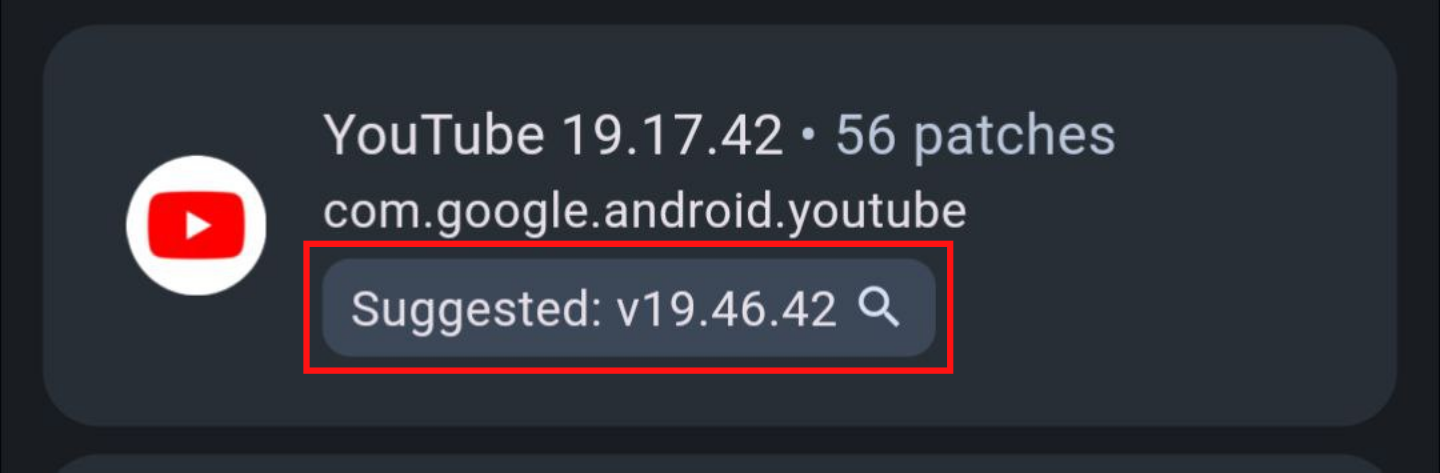Tap the search glyph next to v19.46.42
This screenshot has width=1440, height=473.
click(x=880, y=309)
